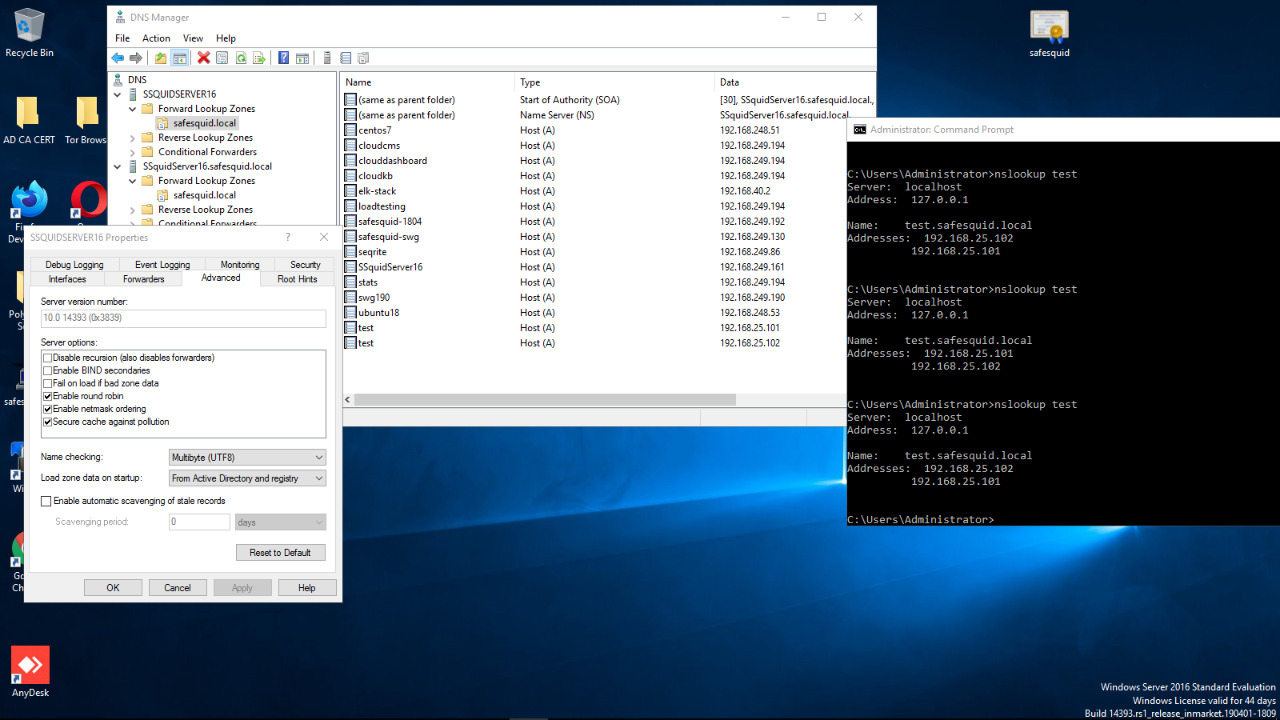Image resolution: width=1280 pixels, height=720 pixels.
Task: Switch to the Monitoring tab
Action: [x=240, y=265]
